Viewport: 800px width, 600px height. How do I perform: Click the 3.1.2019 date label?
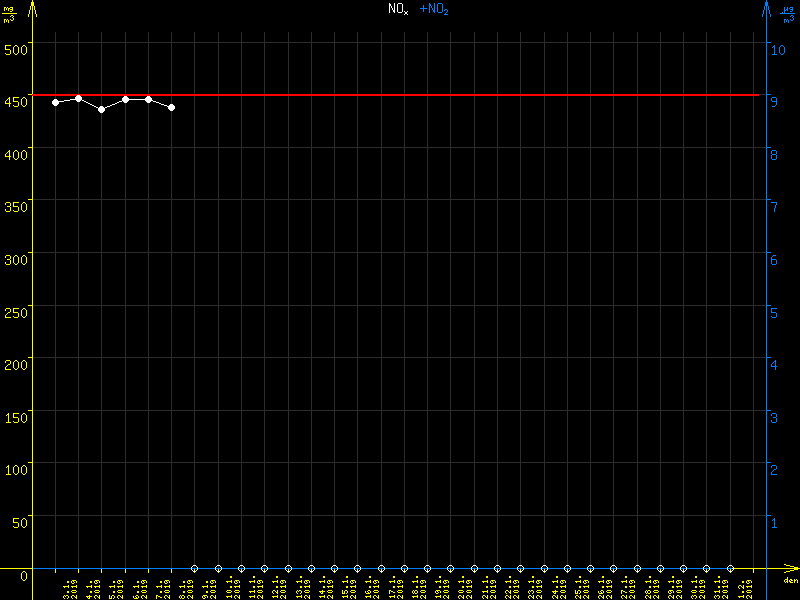pyautogui.click(x=69, y=585)
